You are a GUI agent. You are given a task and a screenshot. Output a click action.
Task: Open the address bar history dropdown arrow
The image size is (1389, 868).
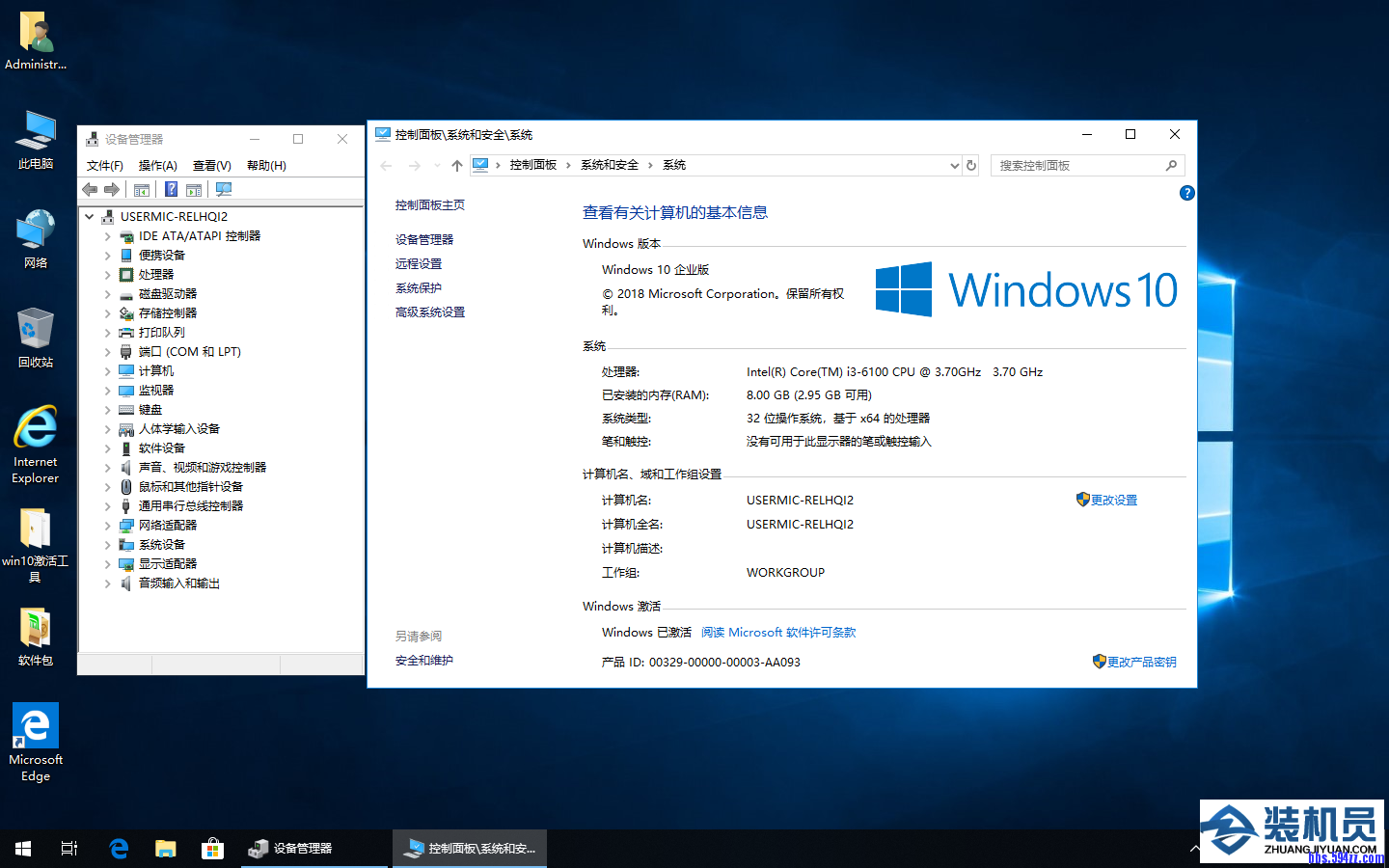[x=954, y=166]
